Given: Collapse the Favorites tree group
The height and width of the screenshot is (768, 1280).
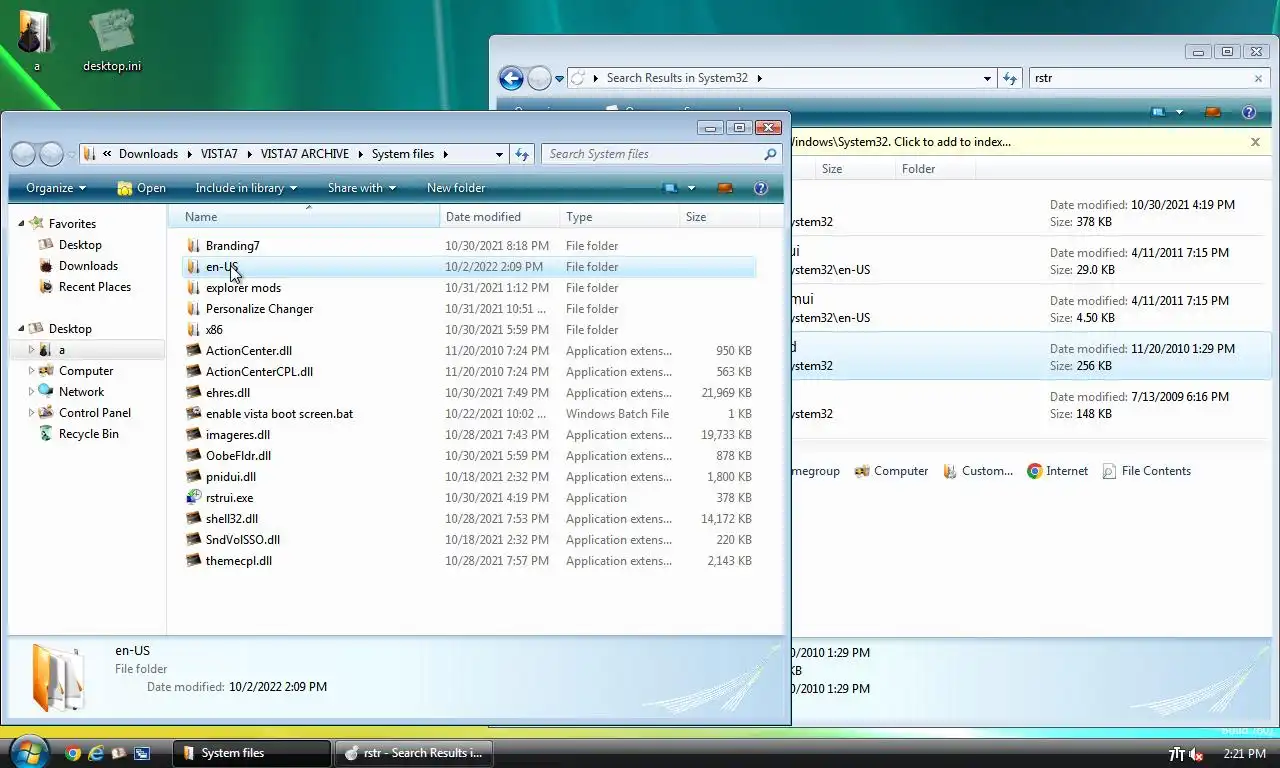Looking at the screenshot, I should pyautogui.click(x=22, y=224).
